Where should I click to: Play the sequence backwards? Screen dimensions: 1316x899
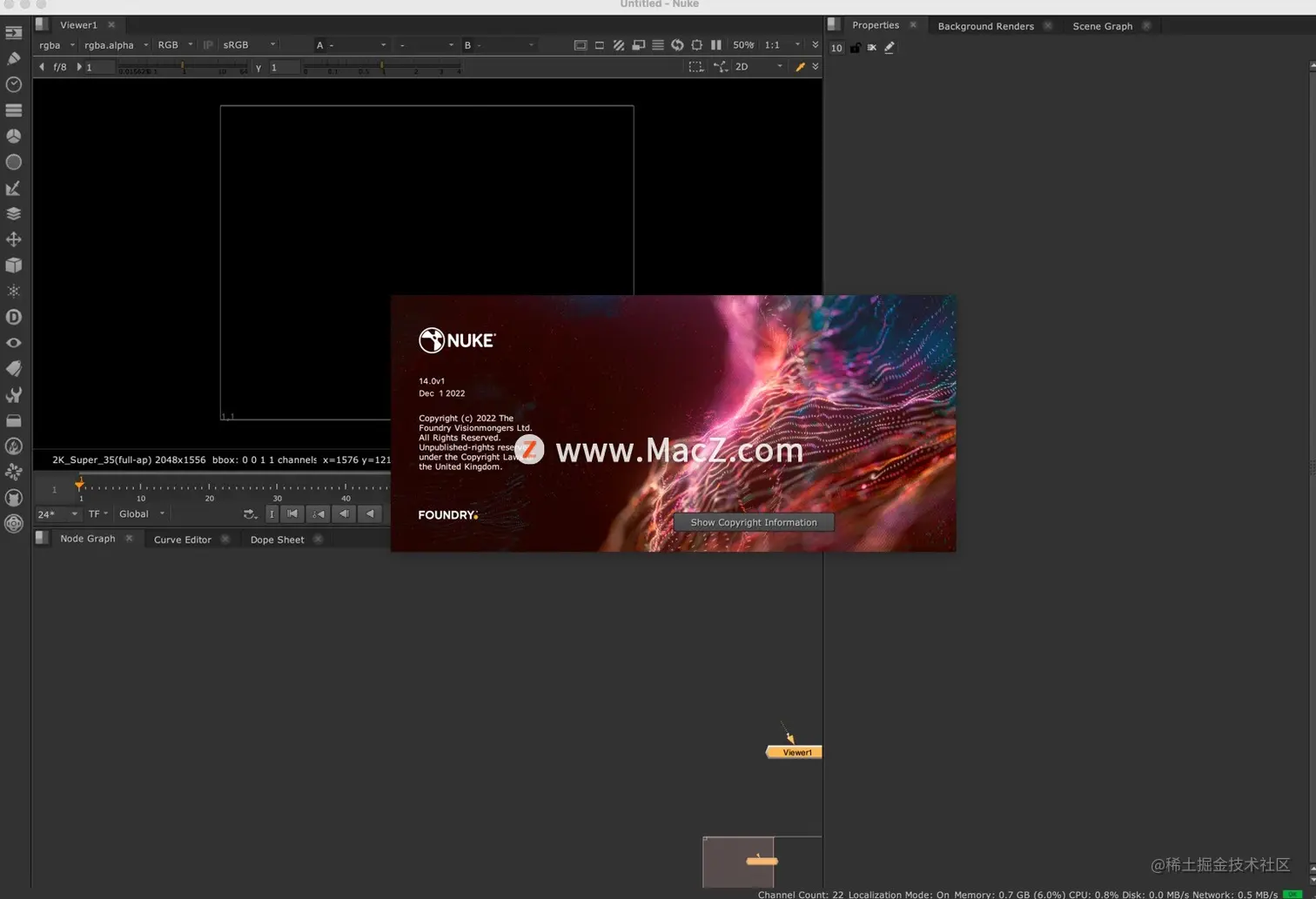pyautogui.click(x=370, y=514)
